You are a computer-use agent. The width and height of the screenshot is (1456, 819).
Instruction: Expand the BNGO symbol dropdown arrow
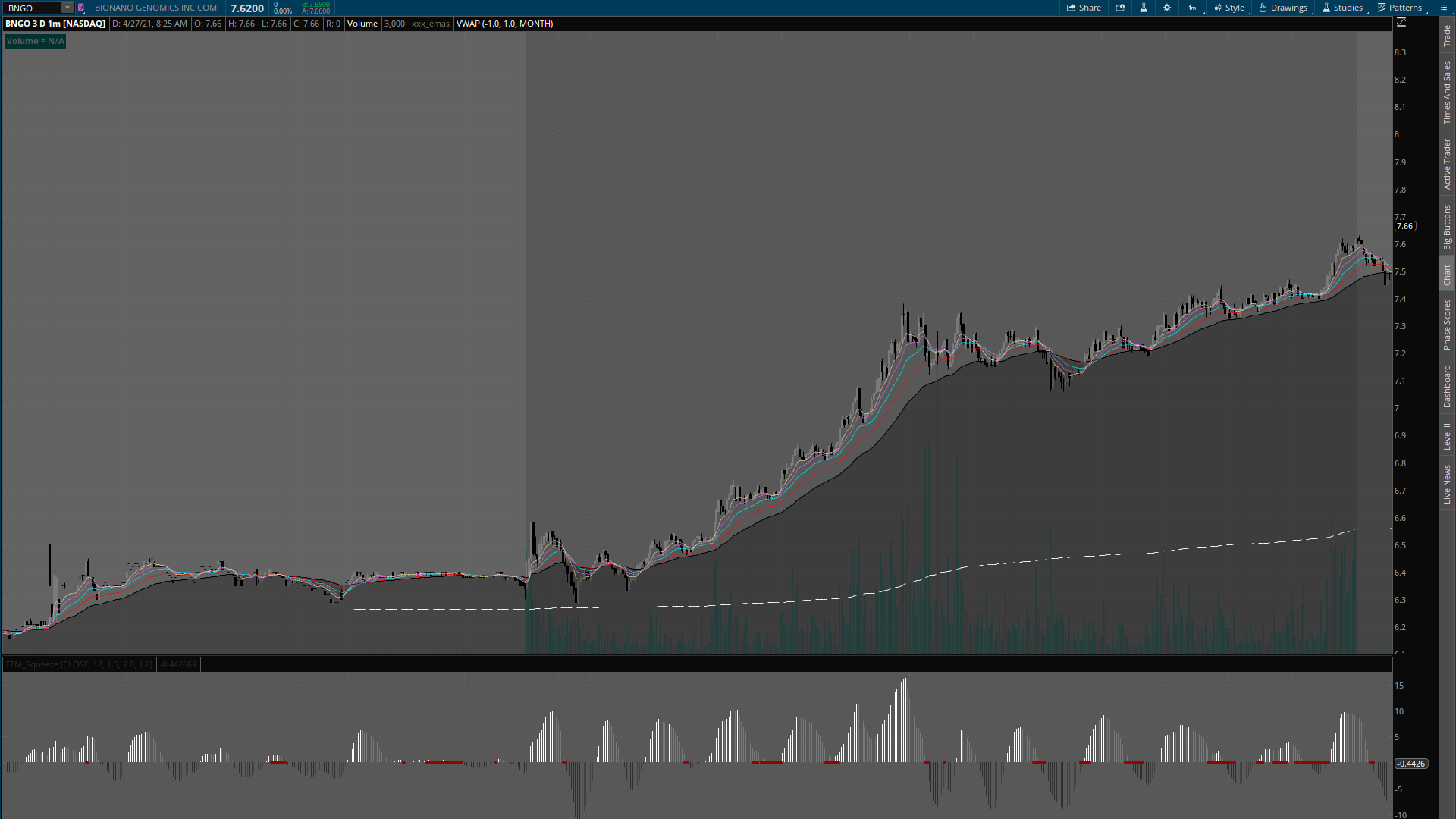(x=67, y=8)
